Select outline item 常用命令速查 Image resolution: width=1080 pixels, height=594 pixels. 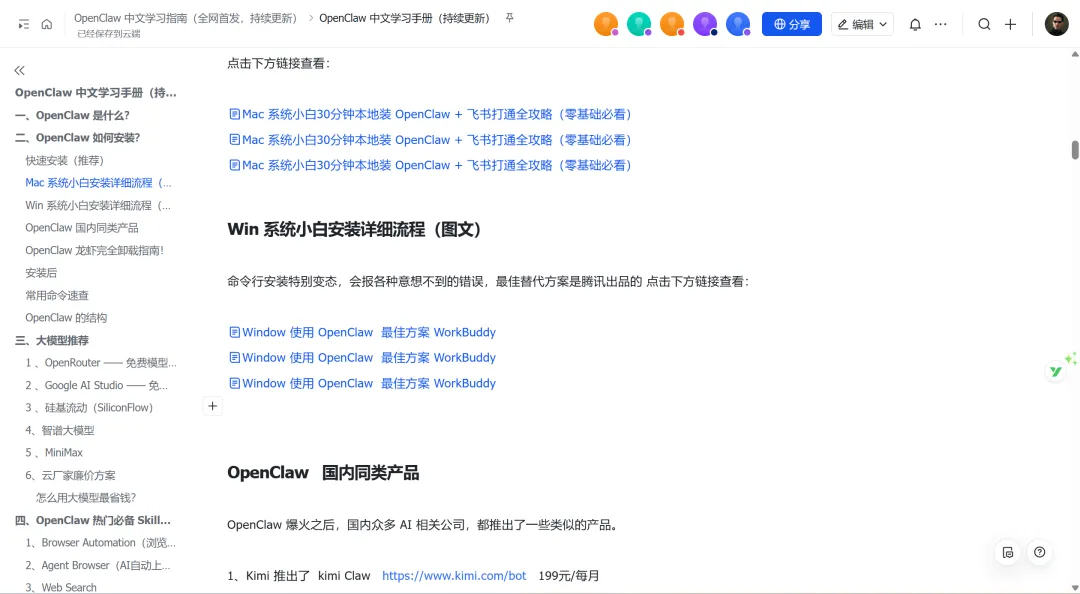[56, 295]
